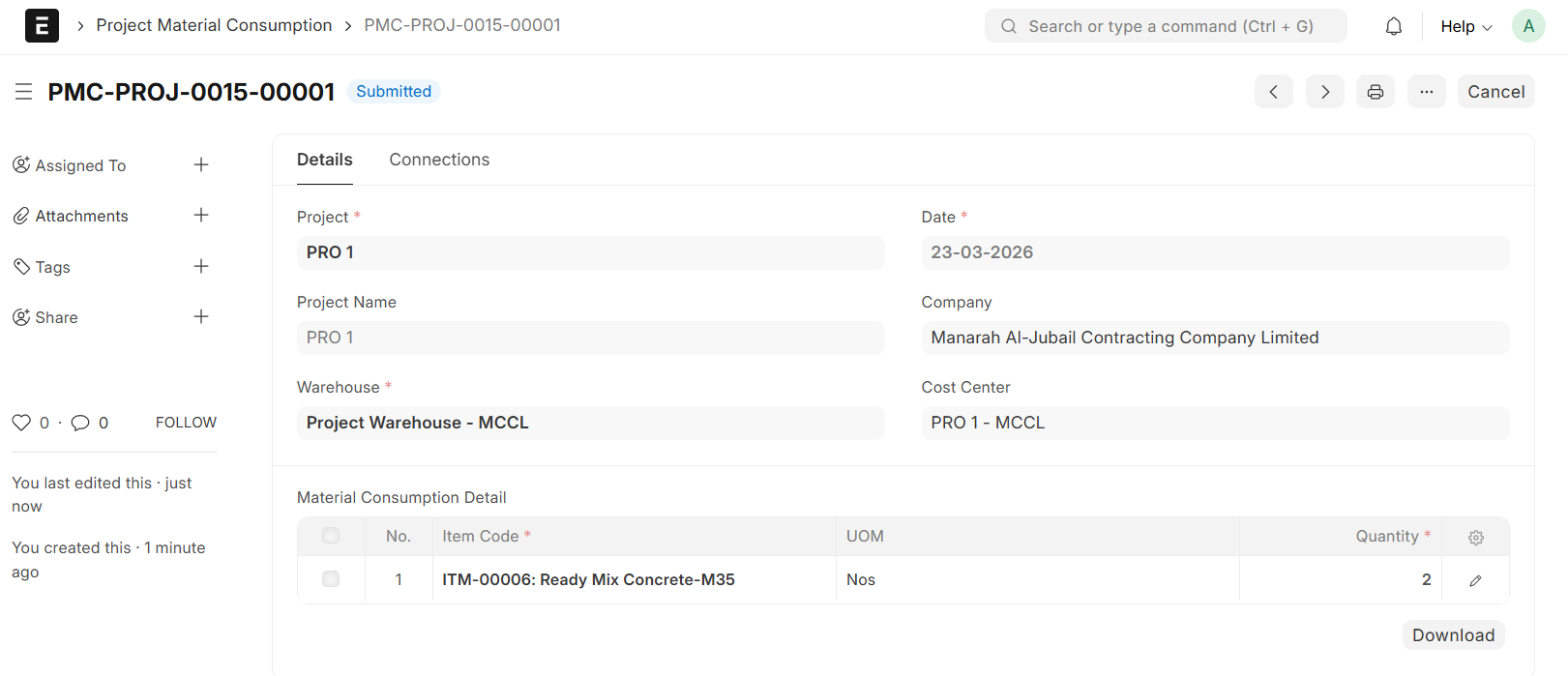Like this document with heart icon
The image size is (1568, 676).
21,423
